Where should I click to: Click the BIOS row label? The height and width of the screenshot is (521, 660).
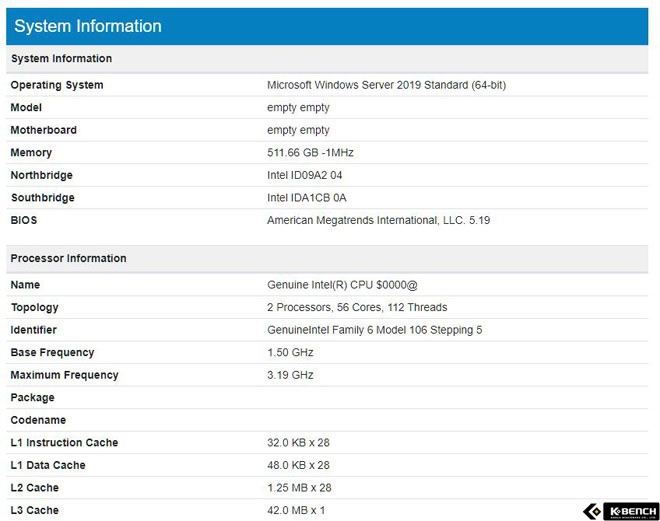point(24,220)
